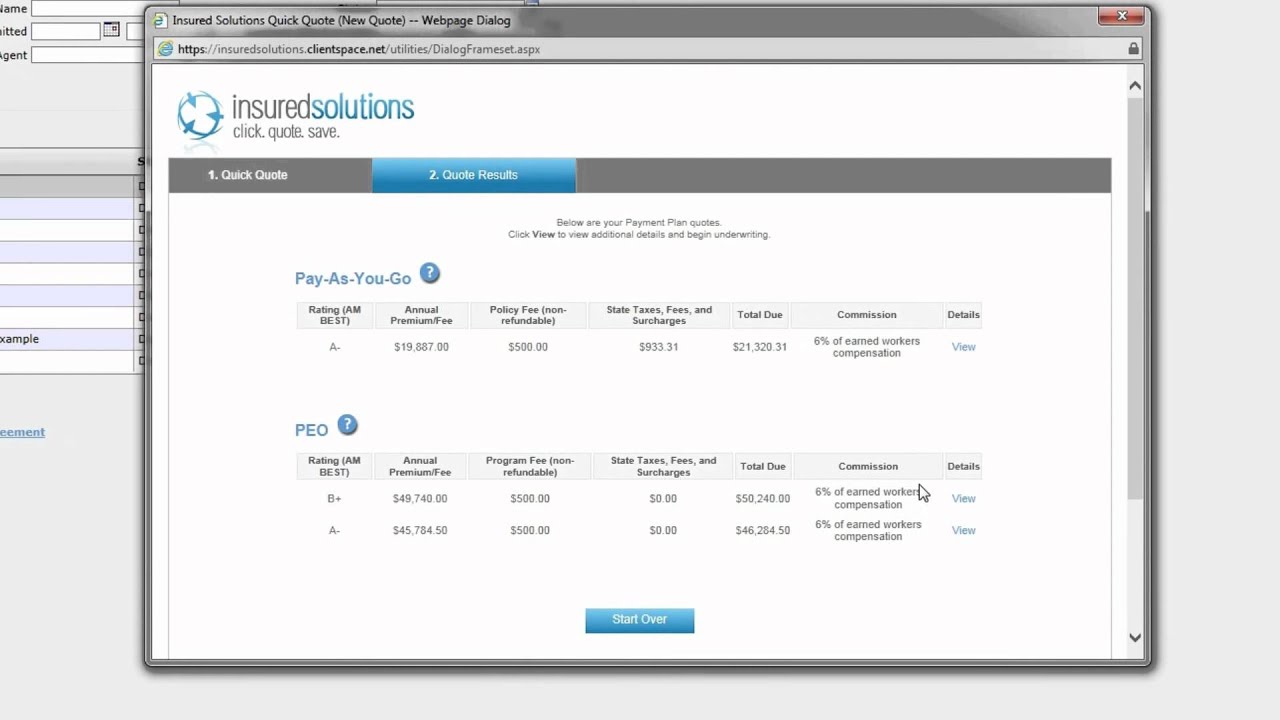Click dialog title bar document icon
The height and width of the screenshot is (720, 1280).
click(160, 20)
